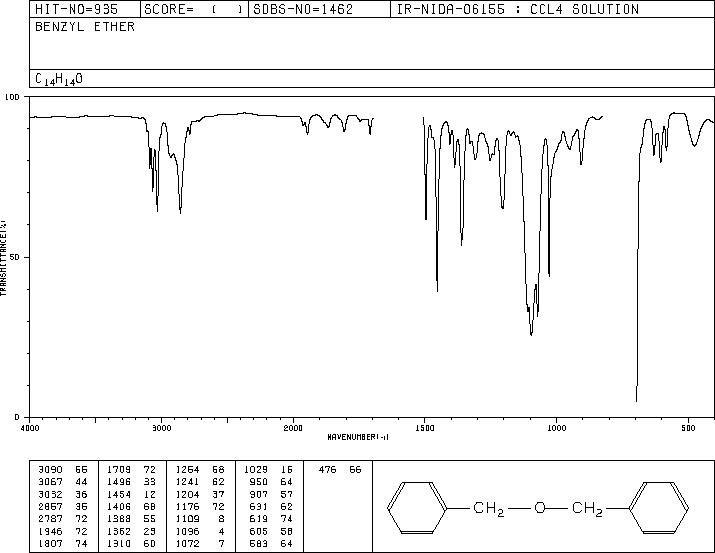The width and height of the screenshot is (715, 553).
Task: Click the CH2 group left of oxygen
Action: [488, 509]
